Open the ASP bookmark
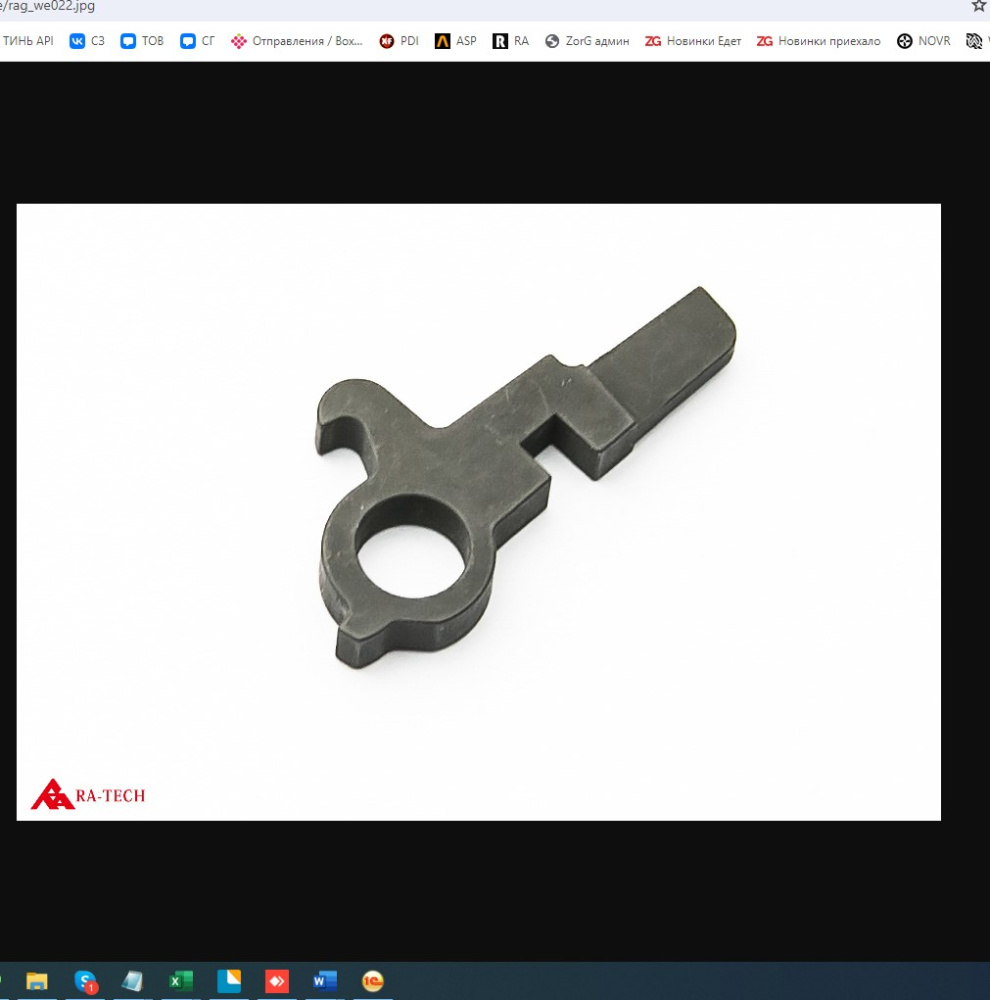Viewport: 990px width, 1000px height. pos(455,41)
